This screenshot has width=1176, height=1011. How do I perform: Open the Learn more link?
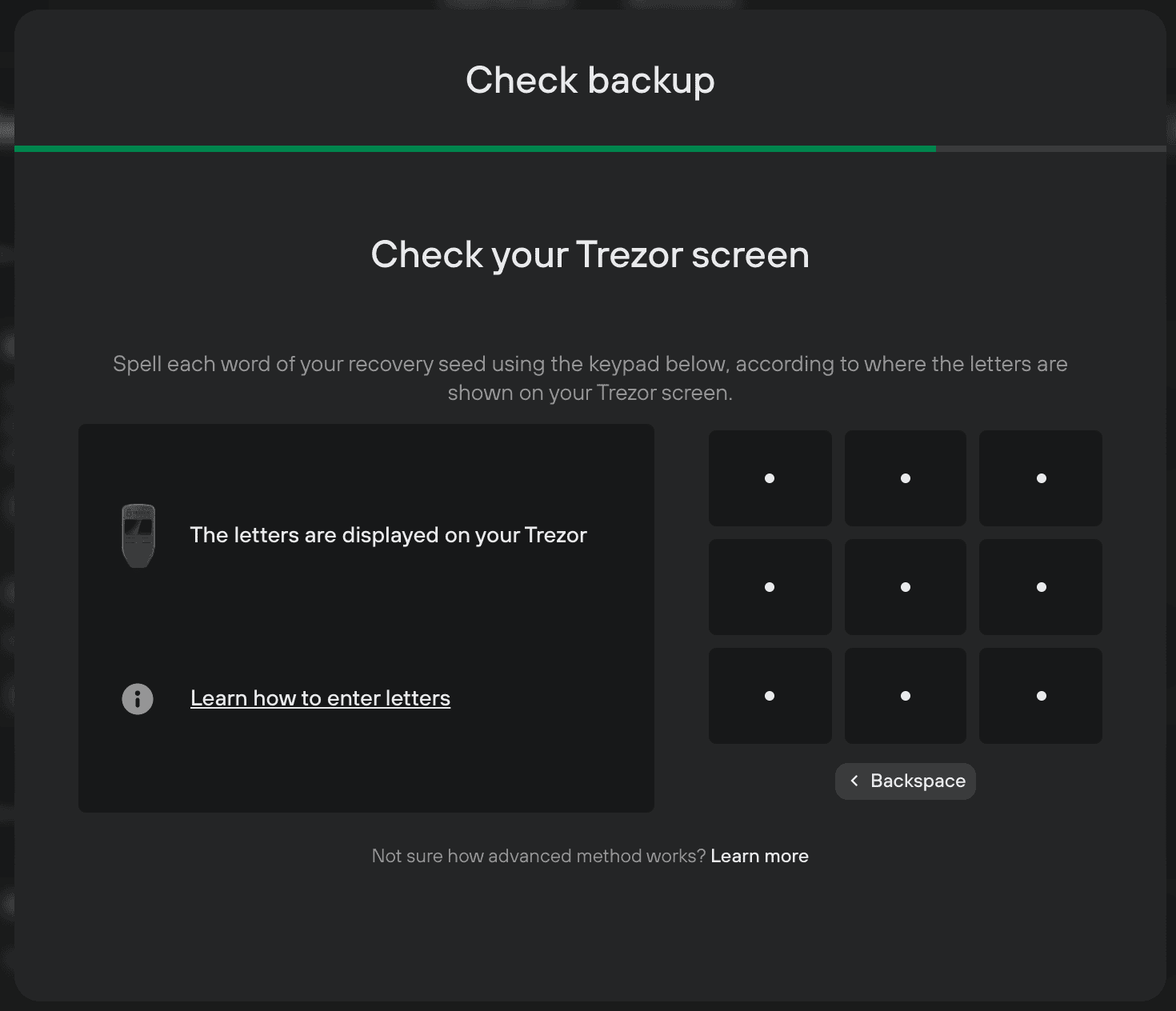click(759, 856)
